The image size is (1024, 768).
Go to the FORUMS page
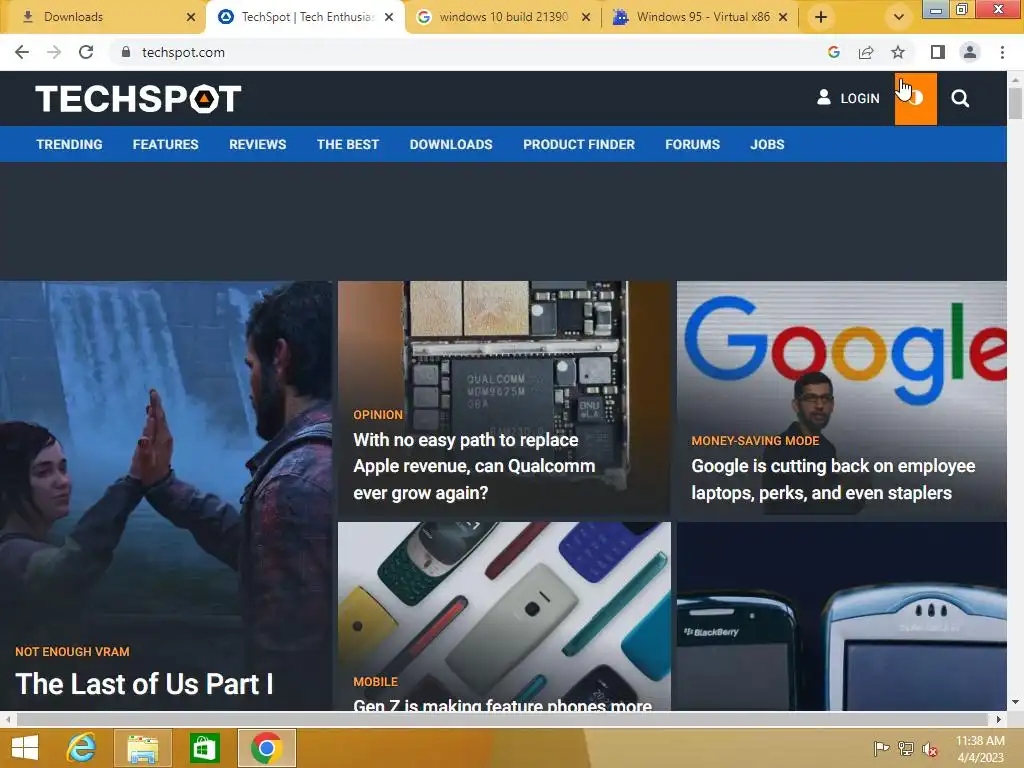(x=692, y=144)
